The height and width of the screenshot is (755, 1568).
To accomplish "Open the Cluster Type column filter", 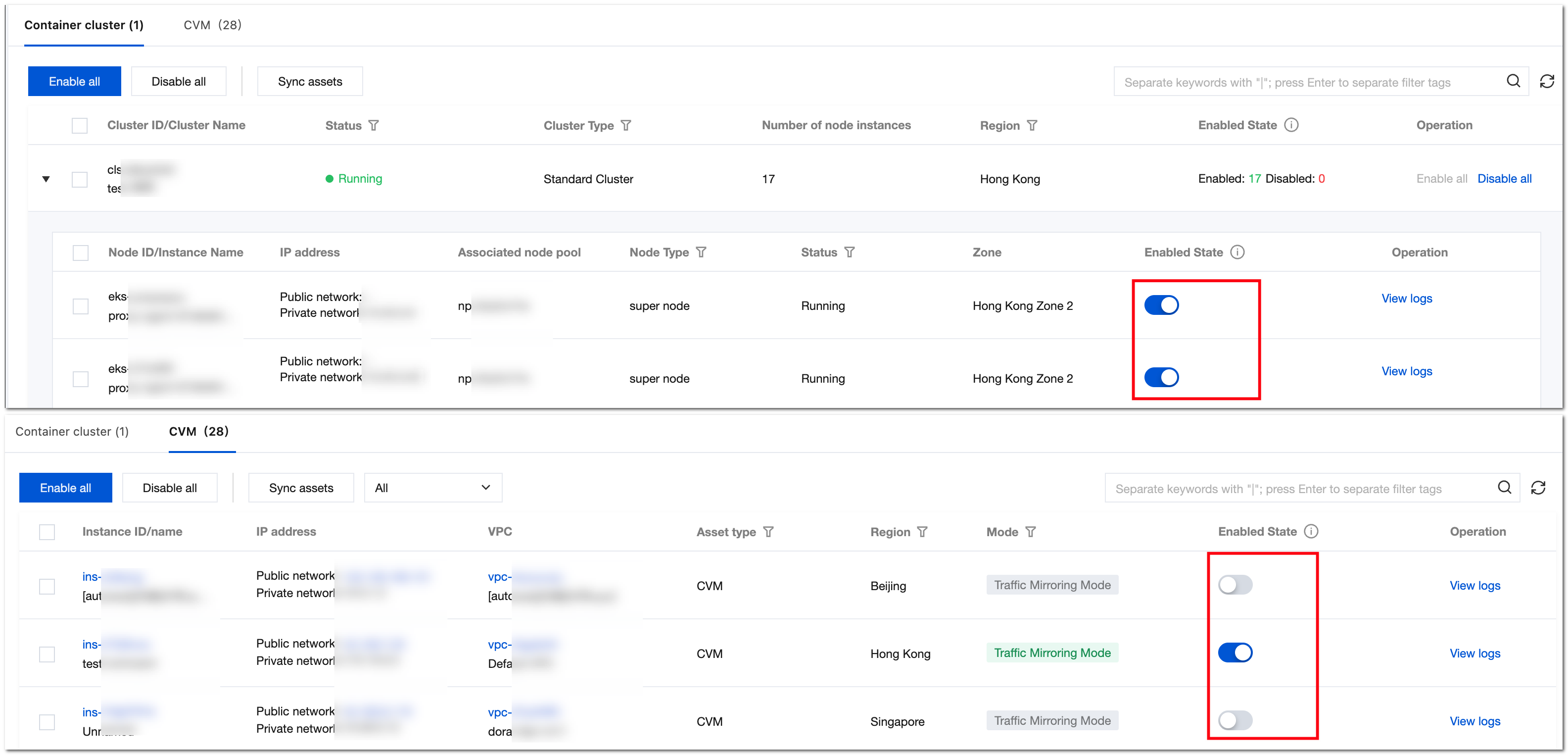I will coord(626,125).
